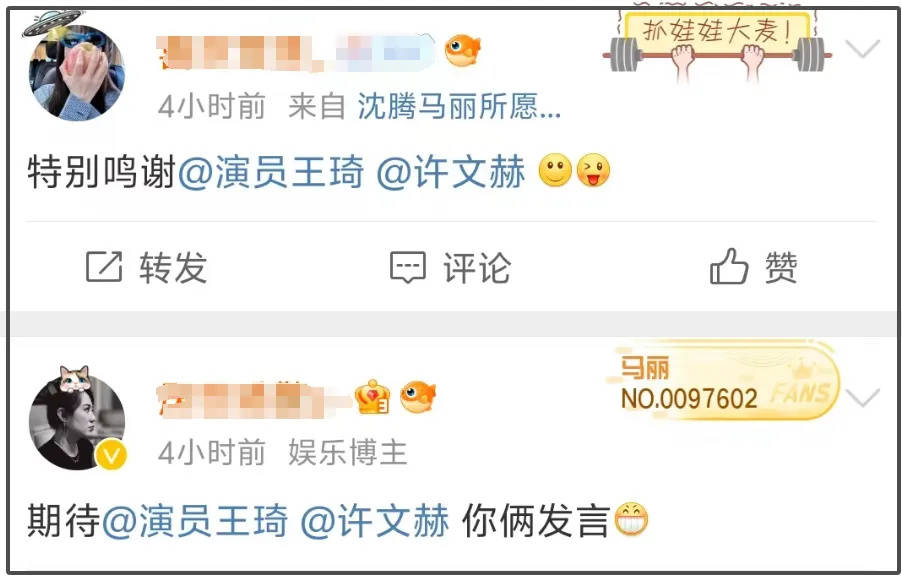Open the first poster's profile avatar
Image resolution: width=902 pixels, height=576 pixels.
[77, 73]
